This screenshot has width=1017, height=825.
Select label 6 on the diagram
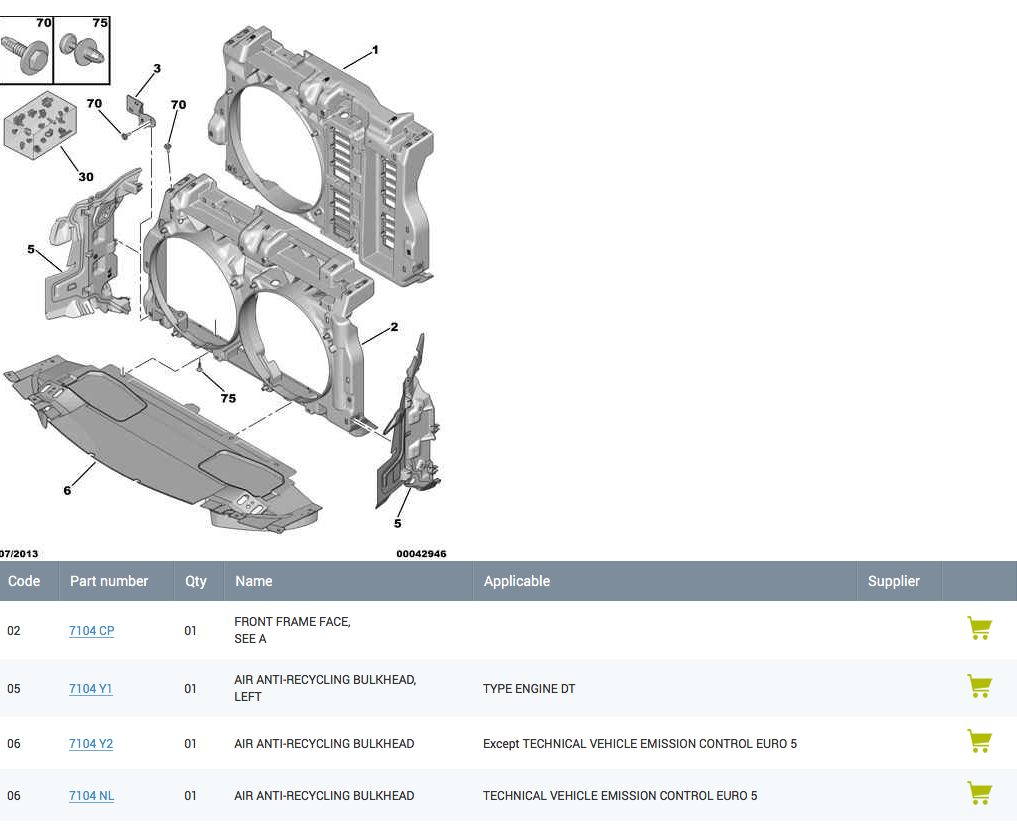[67, 490]
